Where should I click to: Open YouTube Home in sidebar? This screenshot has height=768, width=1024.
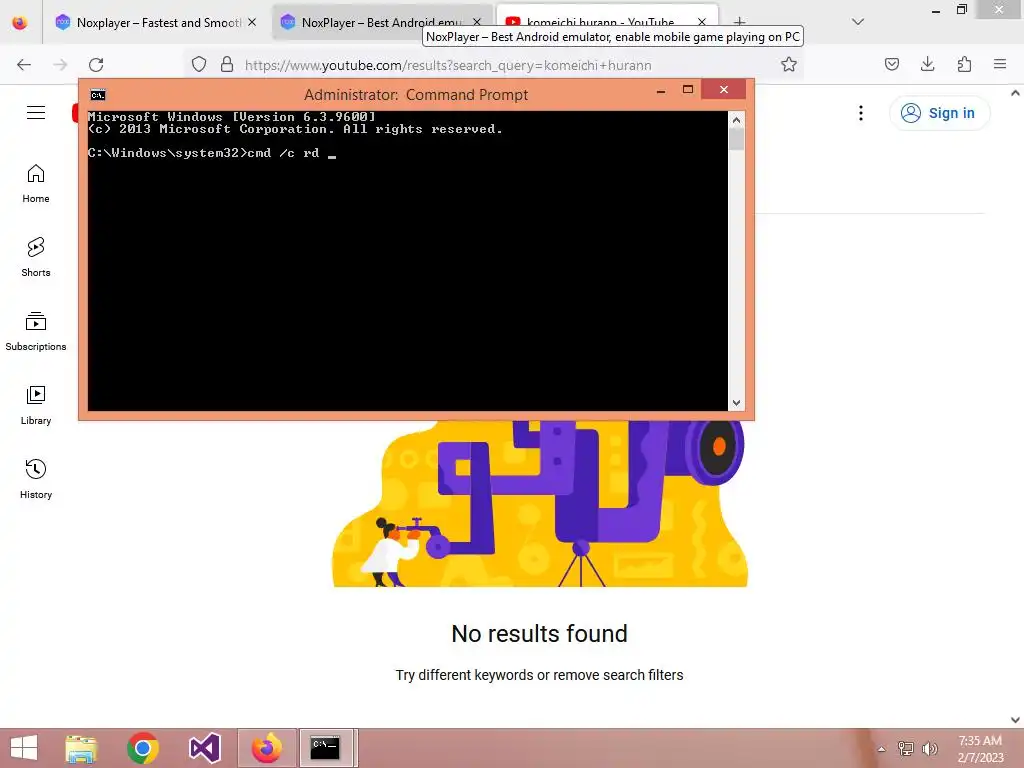tap(36, 184)
